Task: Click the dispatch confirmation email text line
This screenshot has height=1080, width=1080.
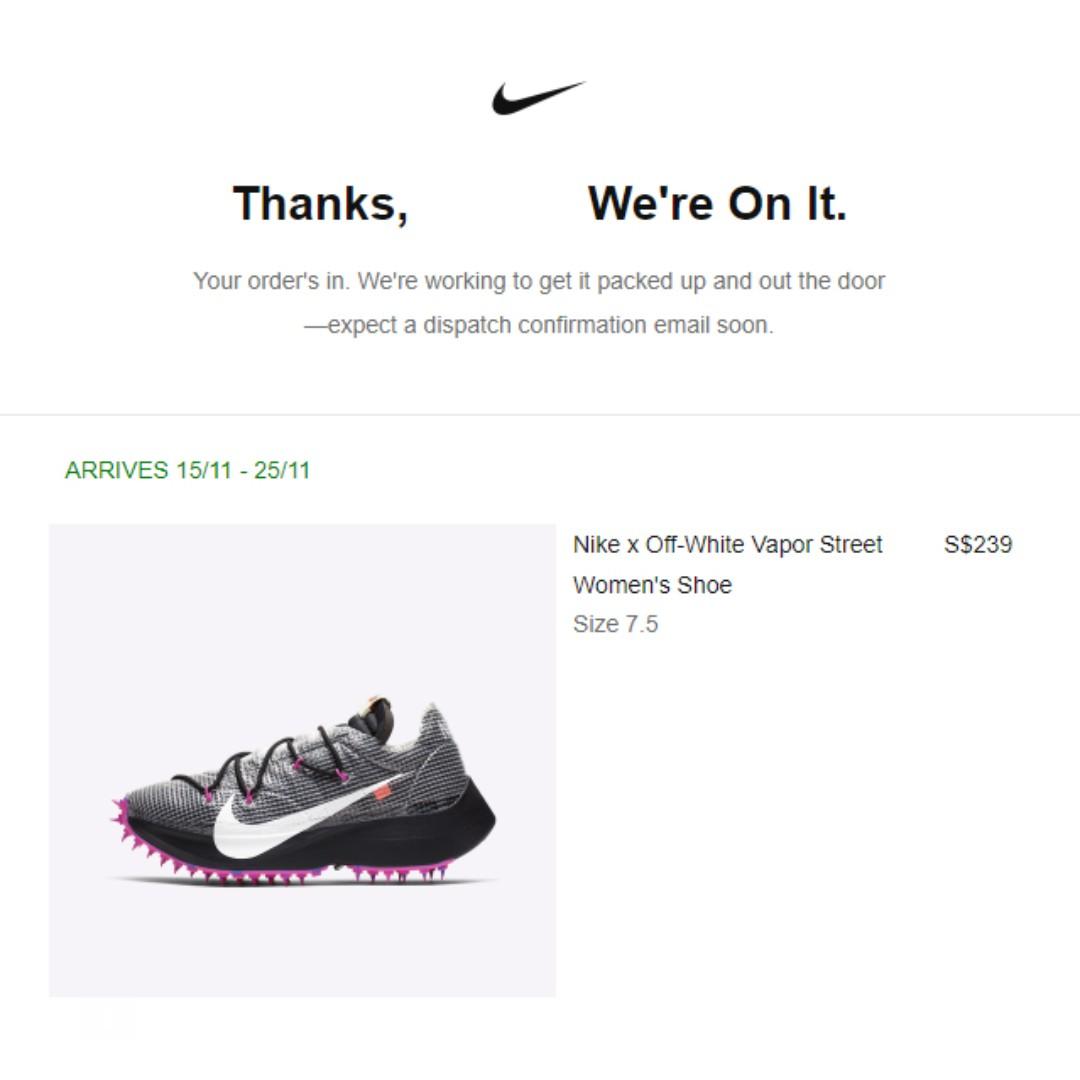Action: pos(539,325)
